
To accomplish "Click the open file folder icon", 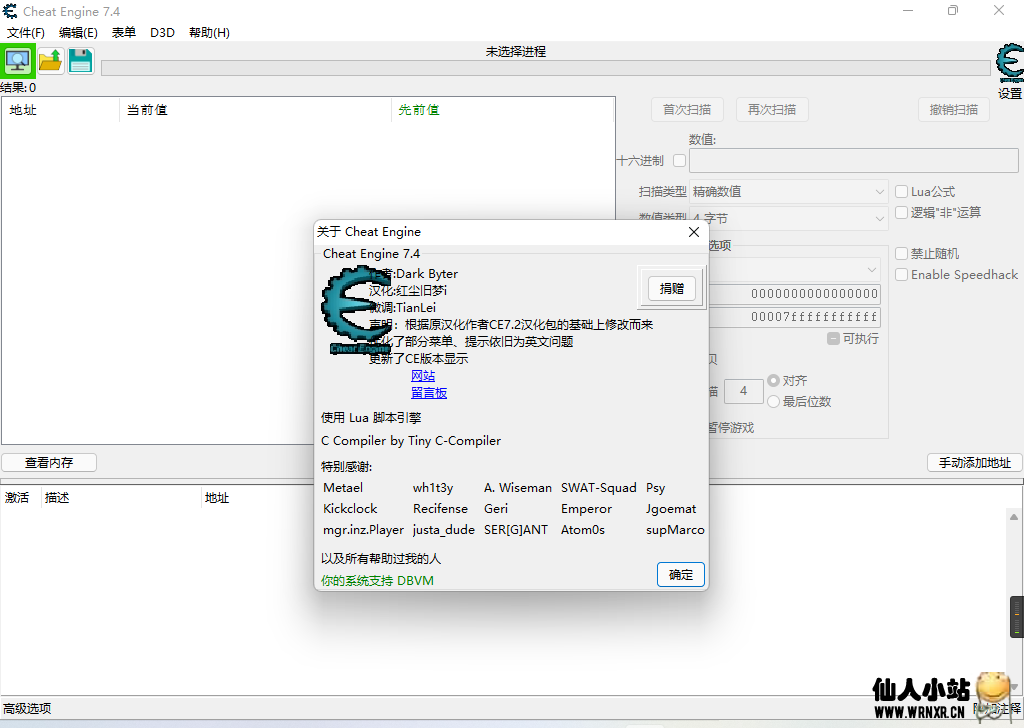I will [x=50, y=61].
